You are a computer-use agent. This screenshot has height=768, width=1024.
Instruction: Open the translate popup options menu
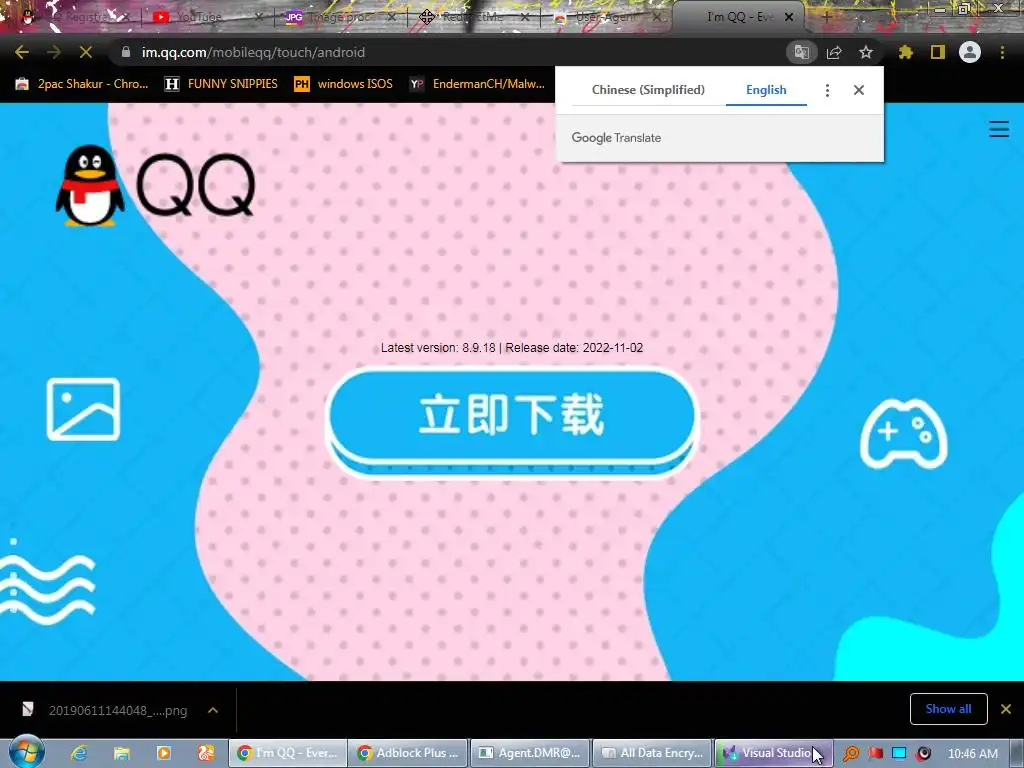click(x=827, y=90)
